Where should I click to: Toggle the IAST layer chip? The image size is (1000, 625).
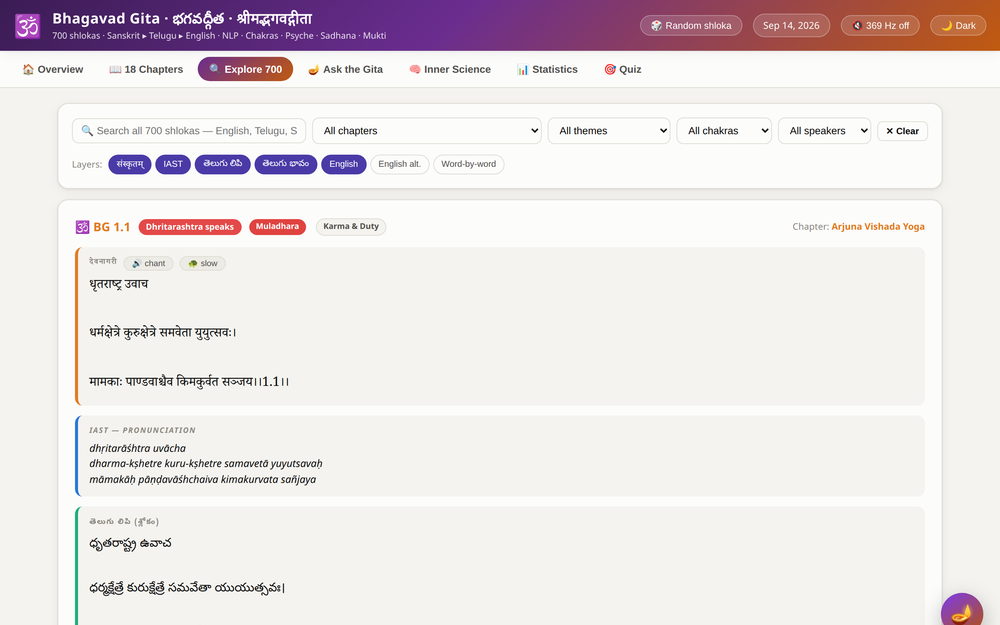pos(173,164)
